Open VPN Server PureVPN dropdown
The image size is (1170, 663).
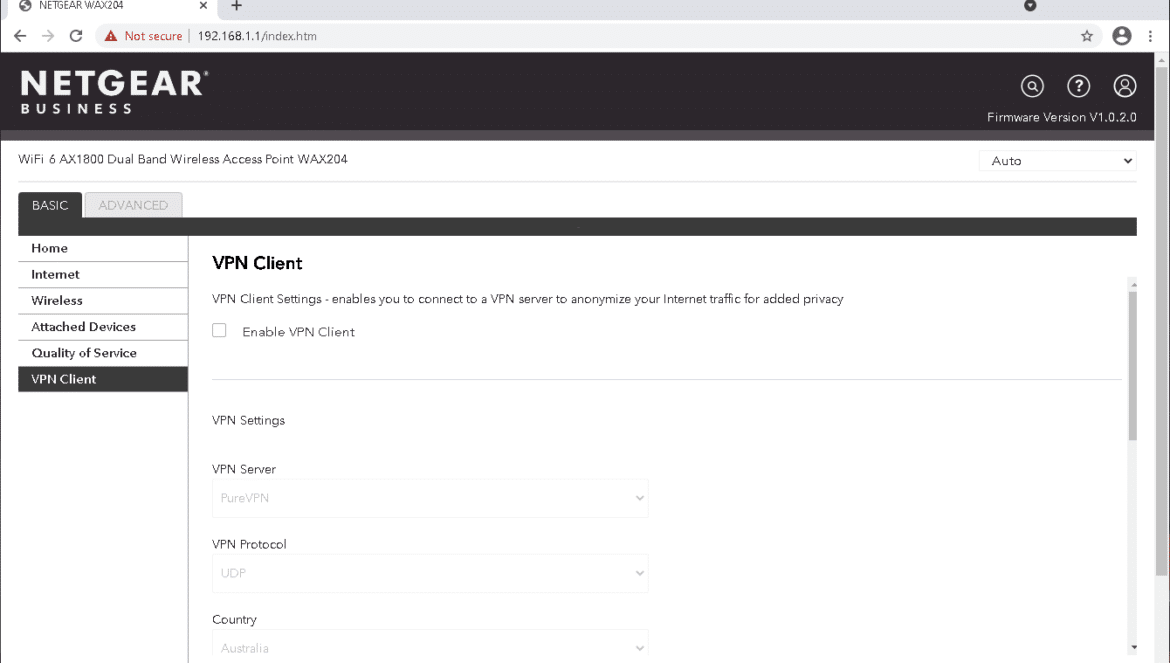click(x=430, y=498)
